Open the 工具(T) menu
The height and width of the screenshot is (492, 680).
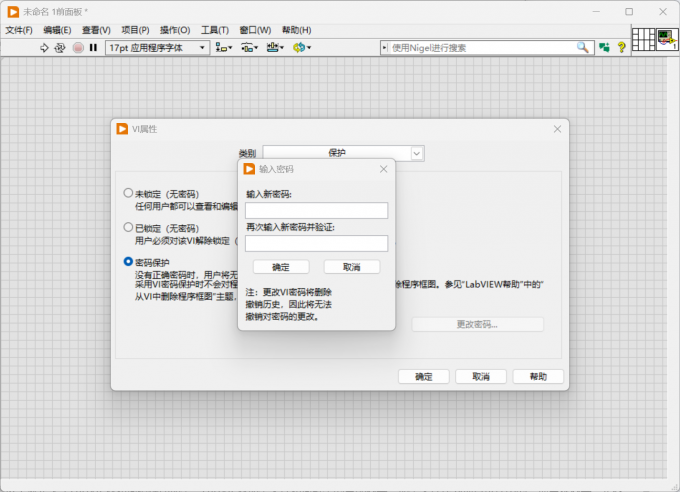pos(215,30)
